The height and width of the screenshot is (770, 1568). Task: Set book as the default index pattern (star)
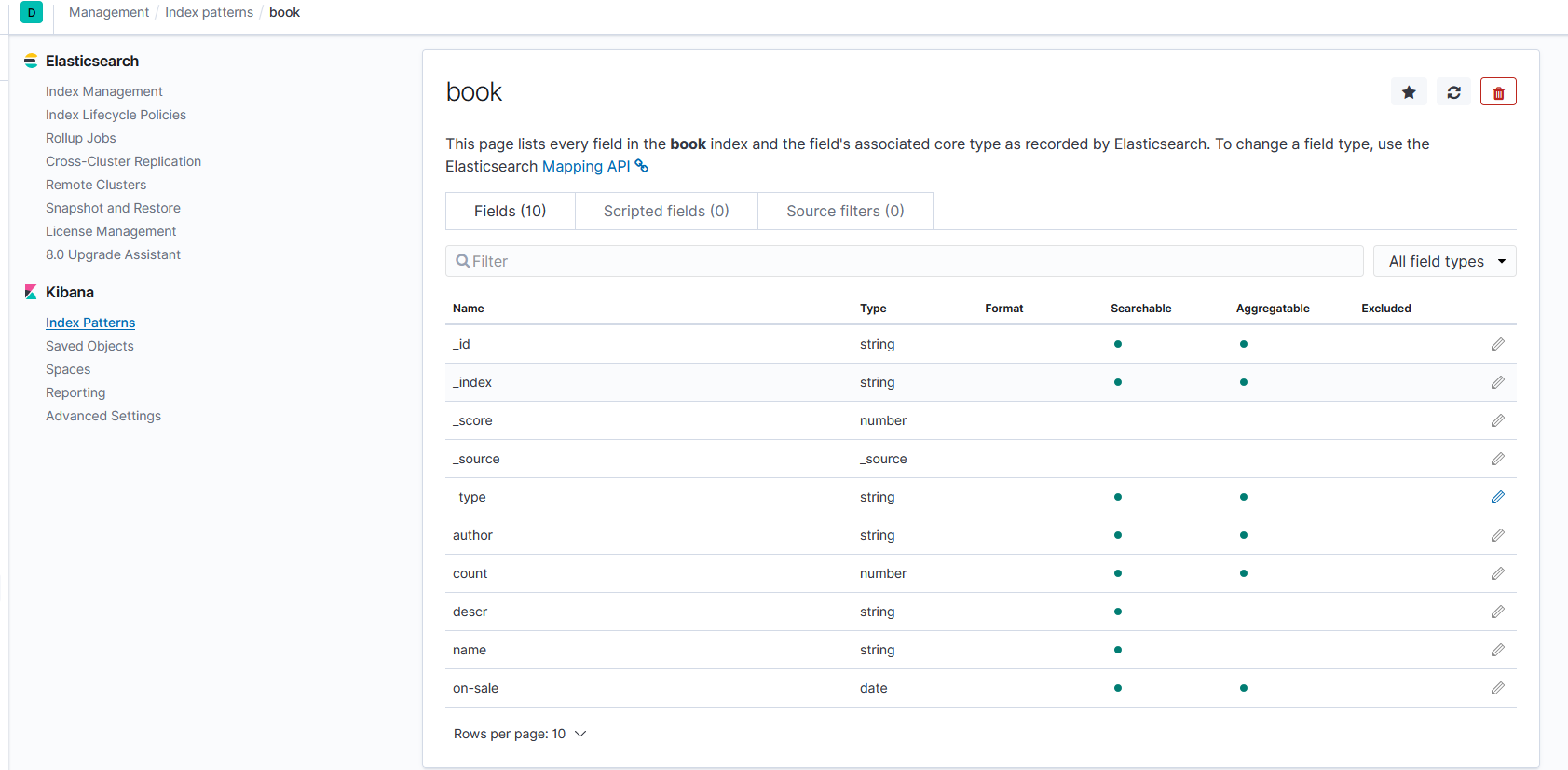tap(1409, 92)
